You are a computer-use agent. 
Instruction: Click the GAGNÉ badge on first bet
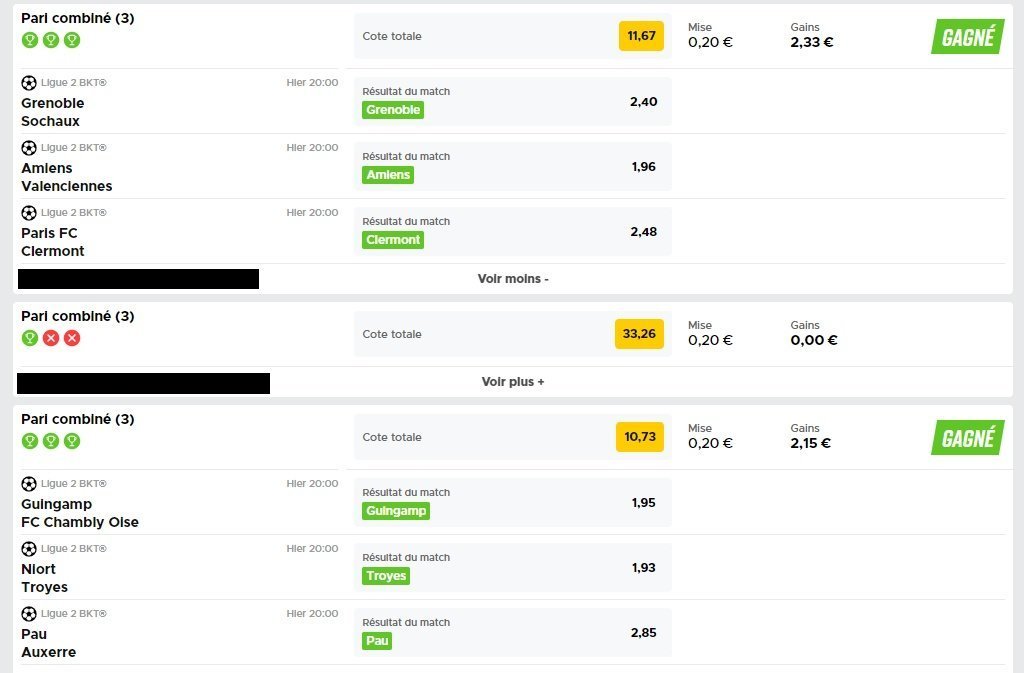[x=967, y=37]
